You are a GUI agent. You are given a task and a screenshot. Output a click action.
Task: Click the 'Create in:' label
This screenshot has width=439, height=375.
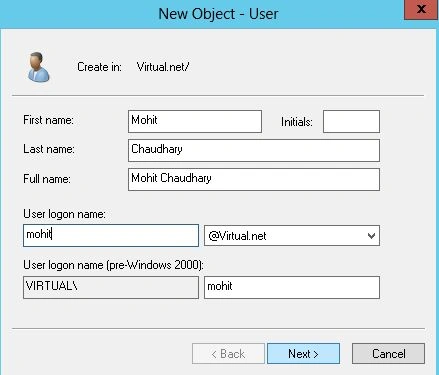99,67
